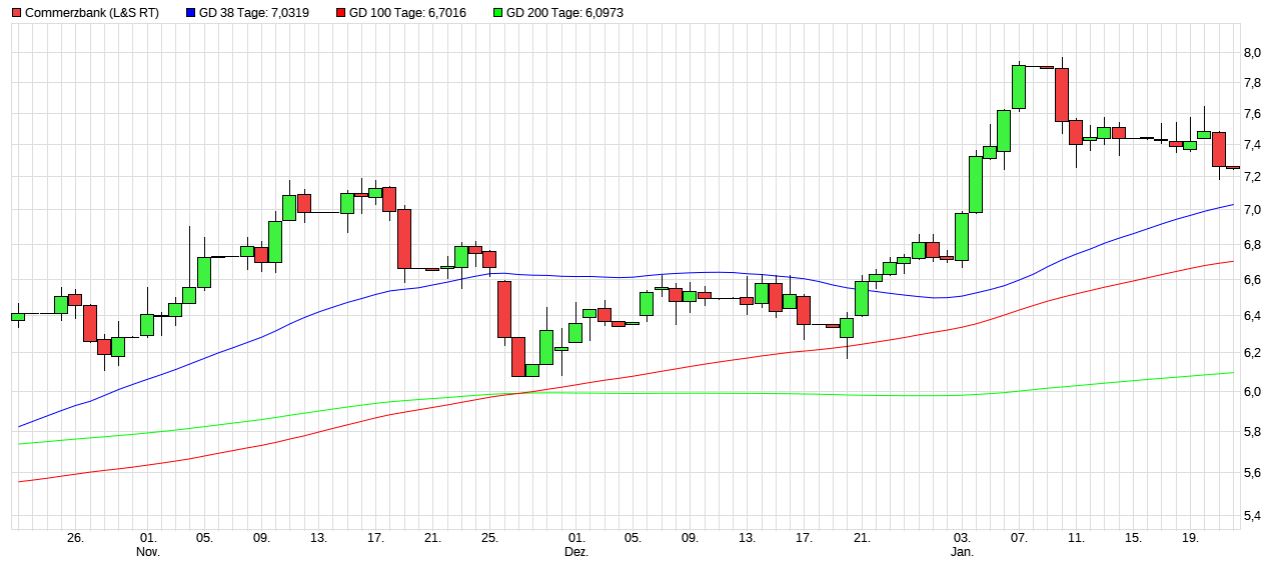Click the 7,2 price axis label
The height and width of the screenshot is (566, 1283).
pos(1252,177)
